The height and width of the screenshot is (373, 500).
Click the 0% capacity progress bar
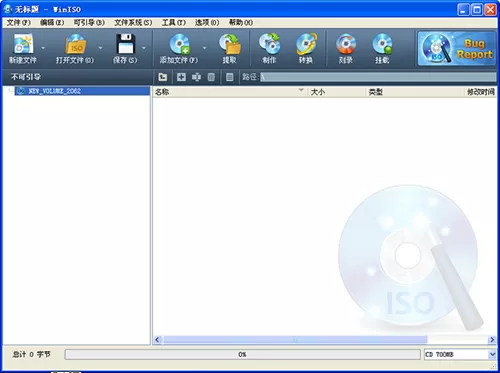coord(242,354)
